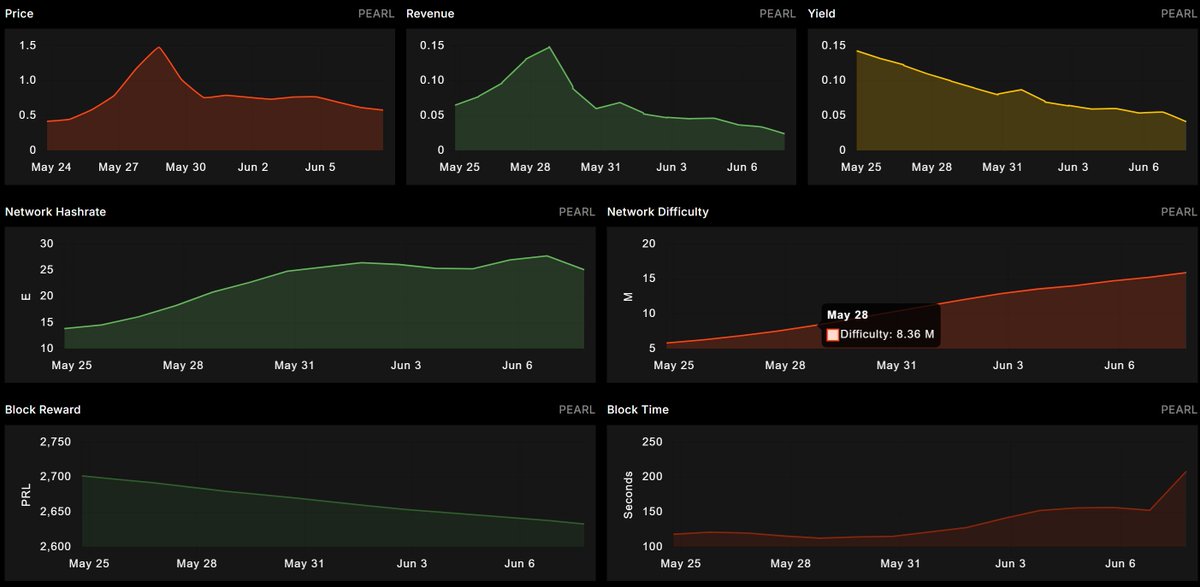Click the '0.10' value on the Yield axis
The image size is (1200, 587).
(x=833, y=80)
